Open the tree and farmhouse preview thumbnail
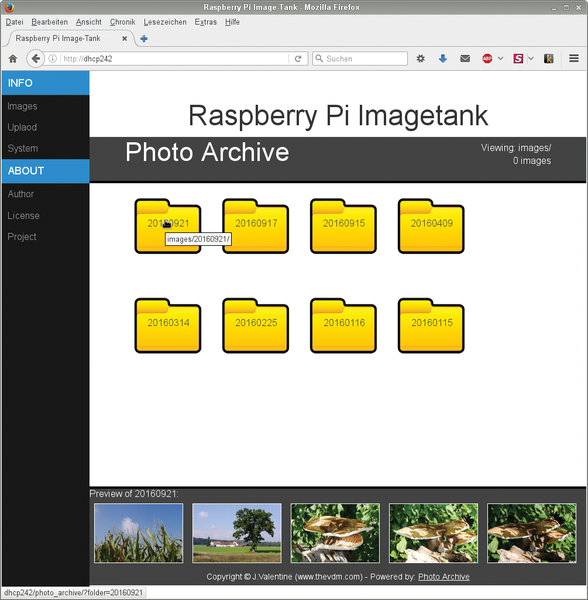The width and height of the screenshot is (588, 600). pyautogui.click(x=237, y=533)
